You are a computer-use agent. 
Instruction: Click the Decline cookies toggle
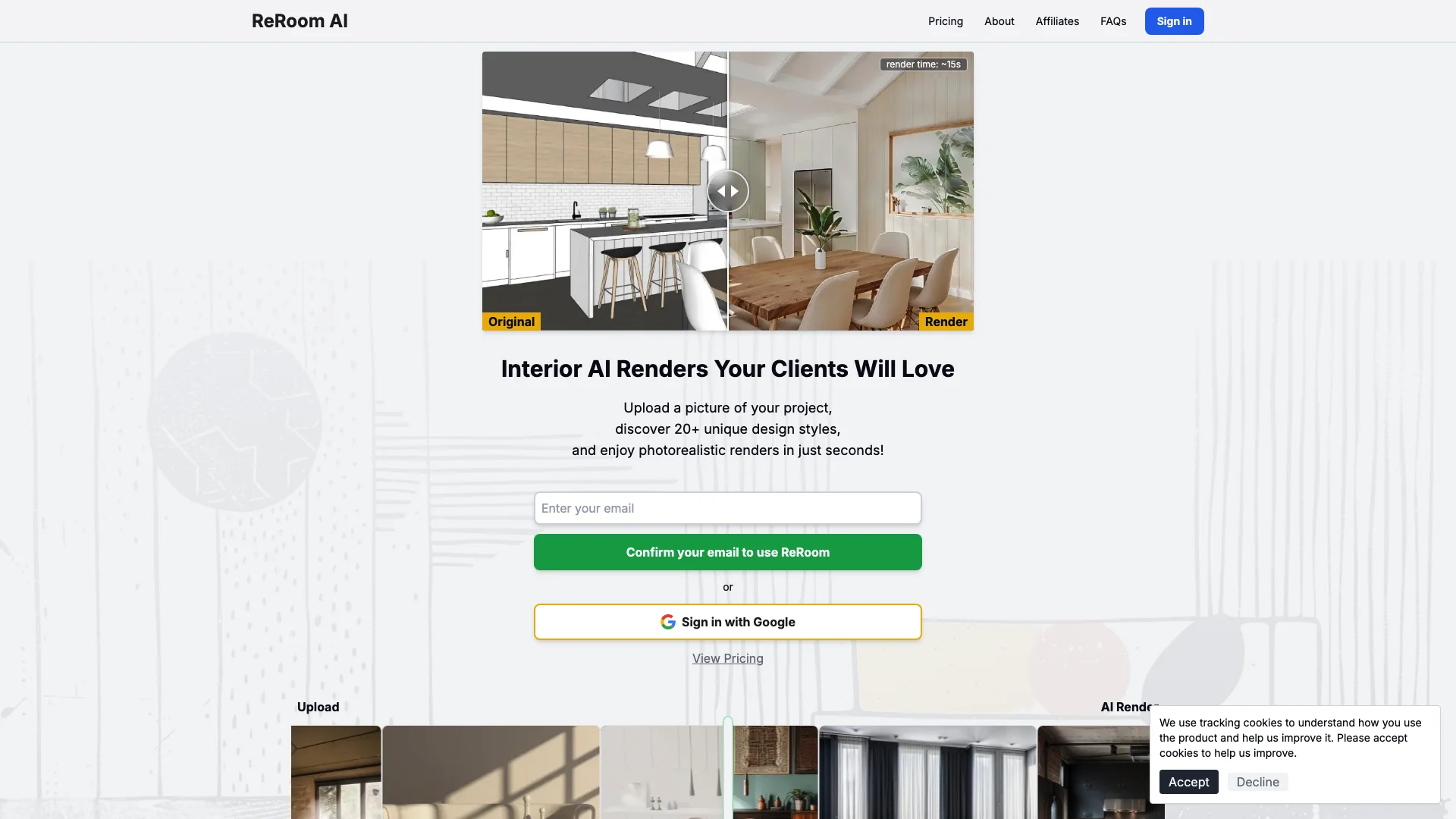[1257, 781]
